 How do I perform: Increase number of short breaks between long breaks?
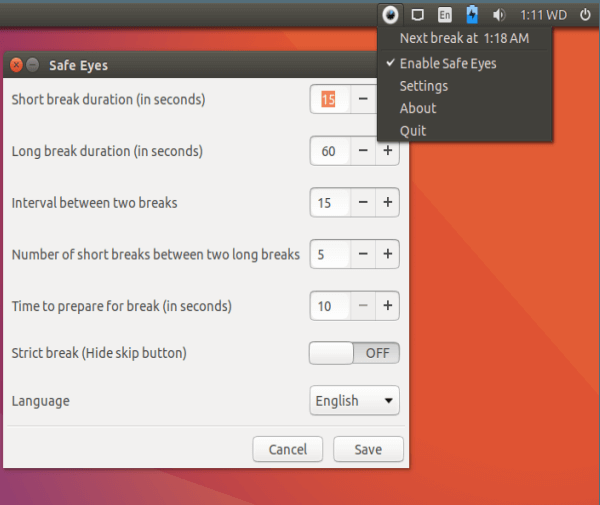pyautogui.click(x=388, y=254)
